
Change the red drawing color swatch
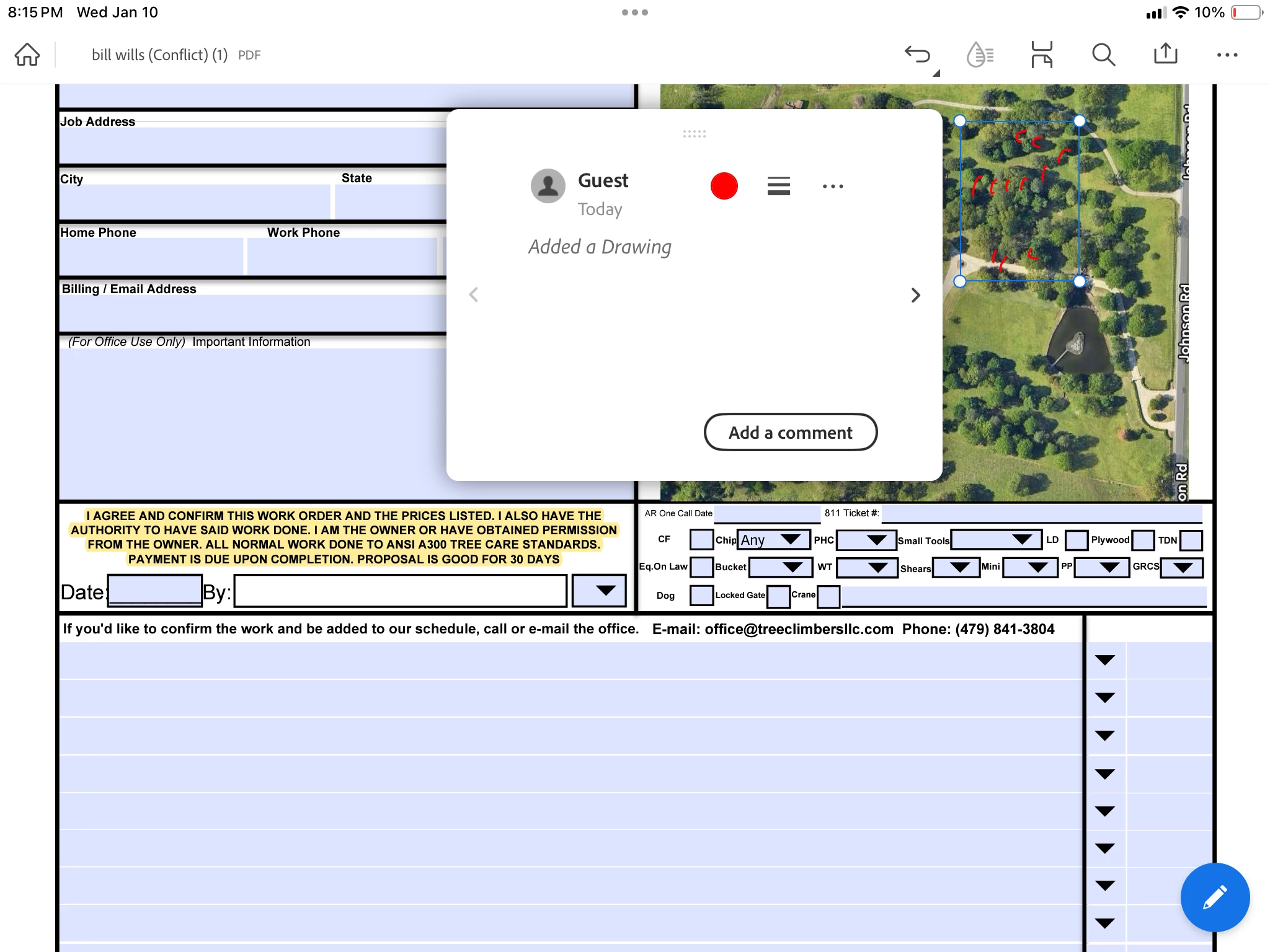tap(724, 186)
